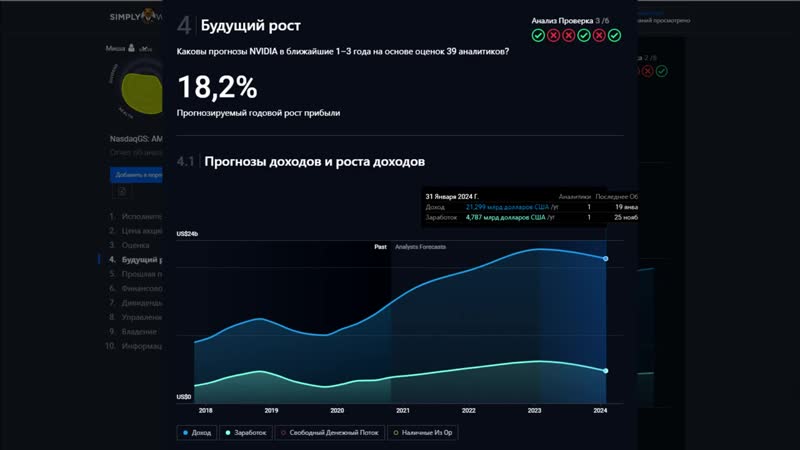The height and width of the screenshot is (450, 800).
Task: Click the Past chart label
Action: click(x=381, y=247)
